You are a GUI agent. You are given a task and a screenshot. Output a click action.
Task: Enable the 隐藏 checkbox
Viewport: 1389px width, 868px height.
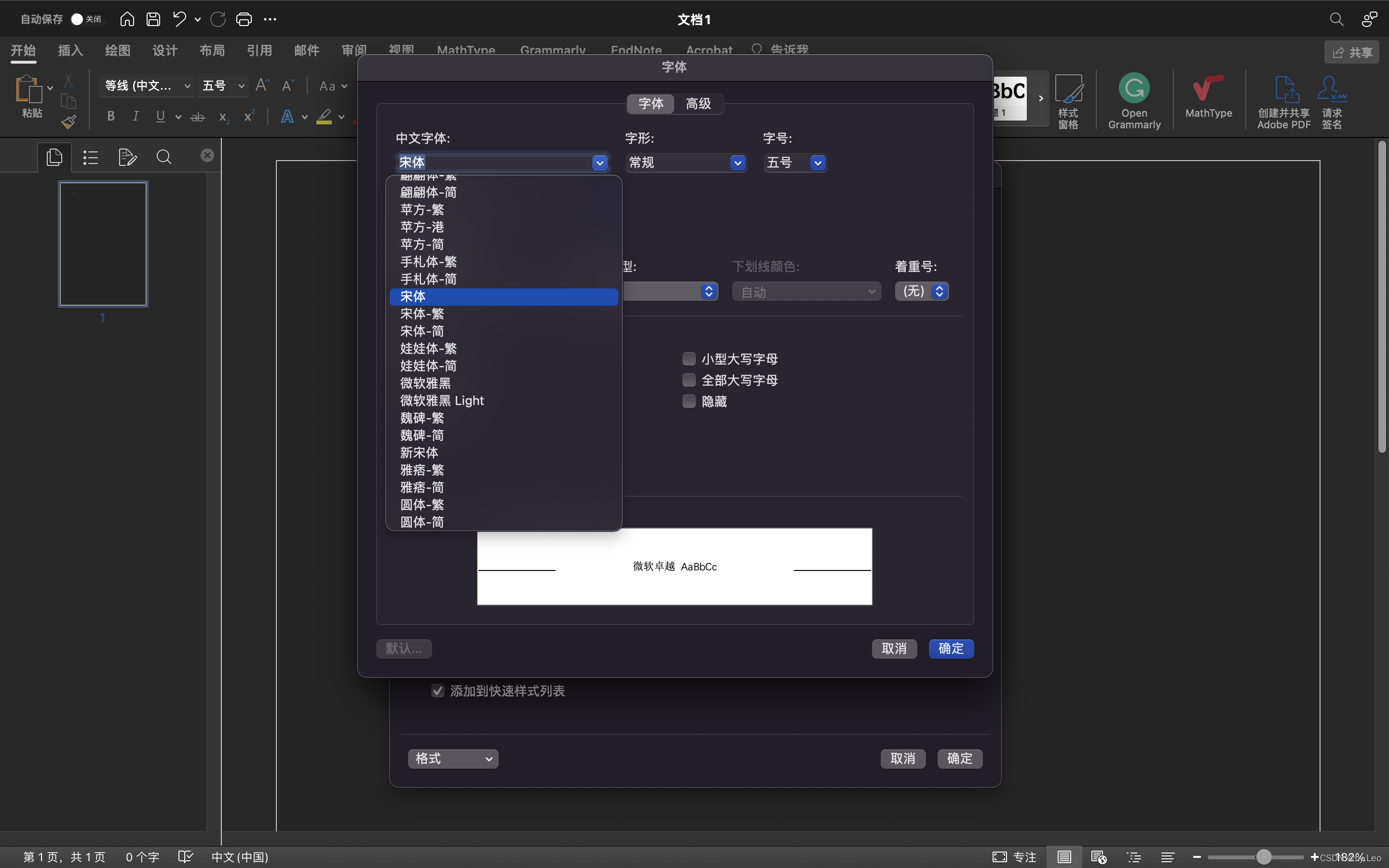689,401
